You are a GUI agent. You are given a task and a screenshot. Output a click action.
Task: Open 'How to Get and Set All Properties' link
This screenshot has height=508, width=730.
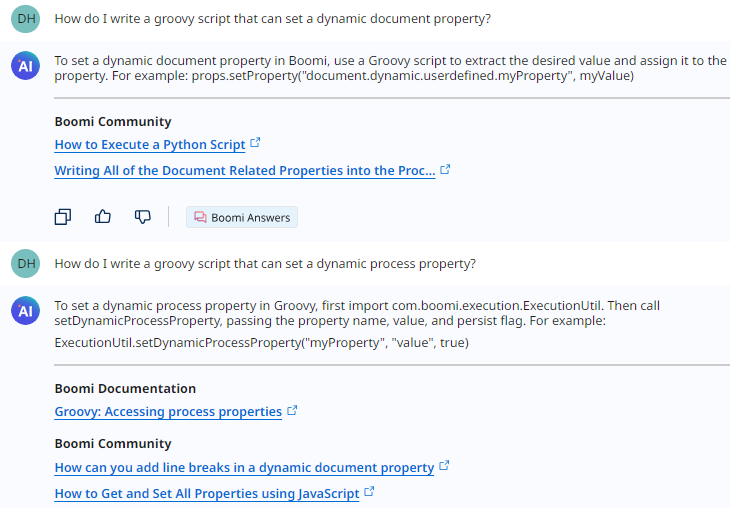point(206,494)
